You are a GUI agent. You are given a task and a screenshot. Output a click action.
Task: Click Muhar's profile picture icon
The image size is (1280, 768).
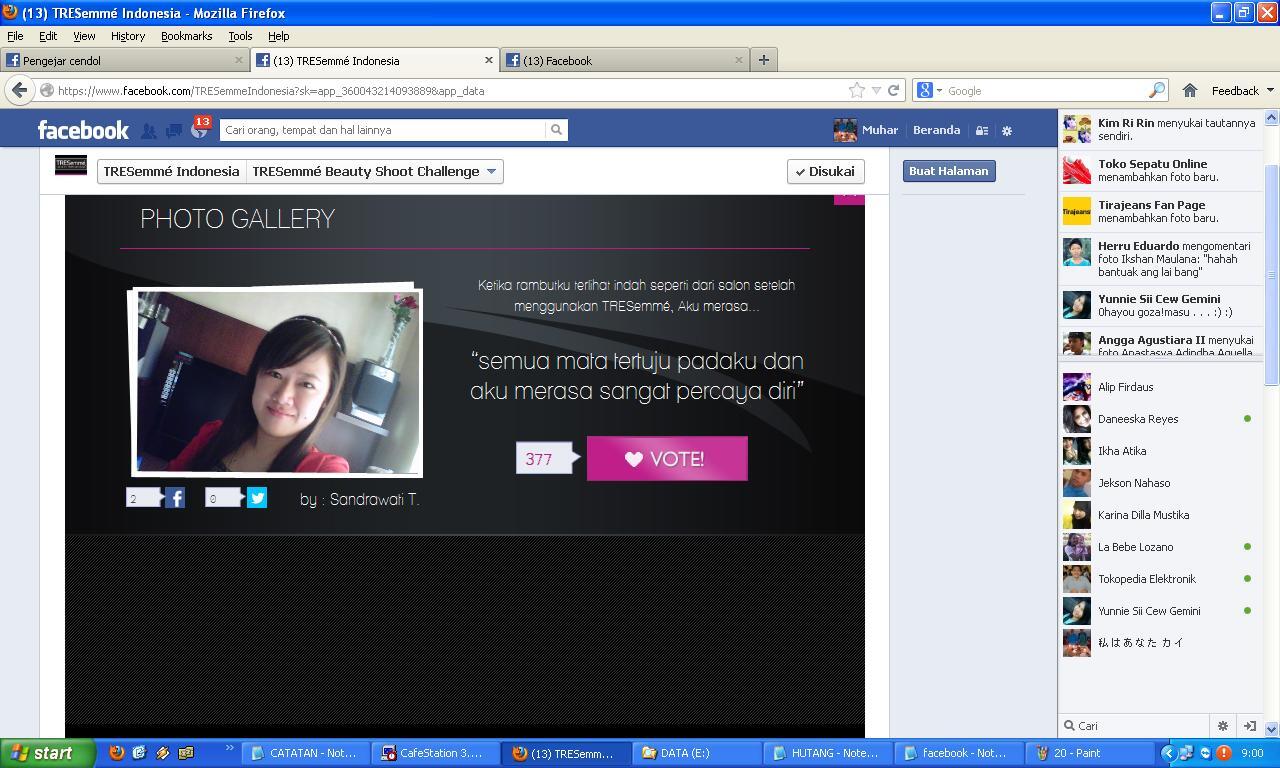tap(845, 130)
